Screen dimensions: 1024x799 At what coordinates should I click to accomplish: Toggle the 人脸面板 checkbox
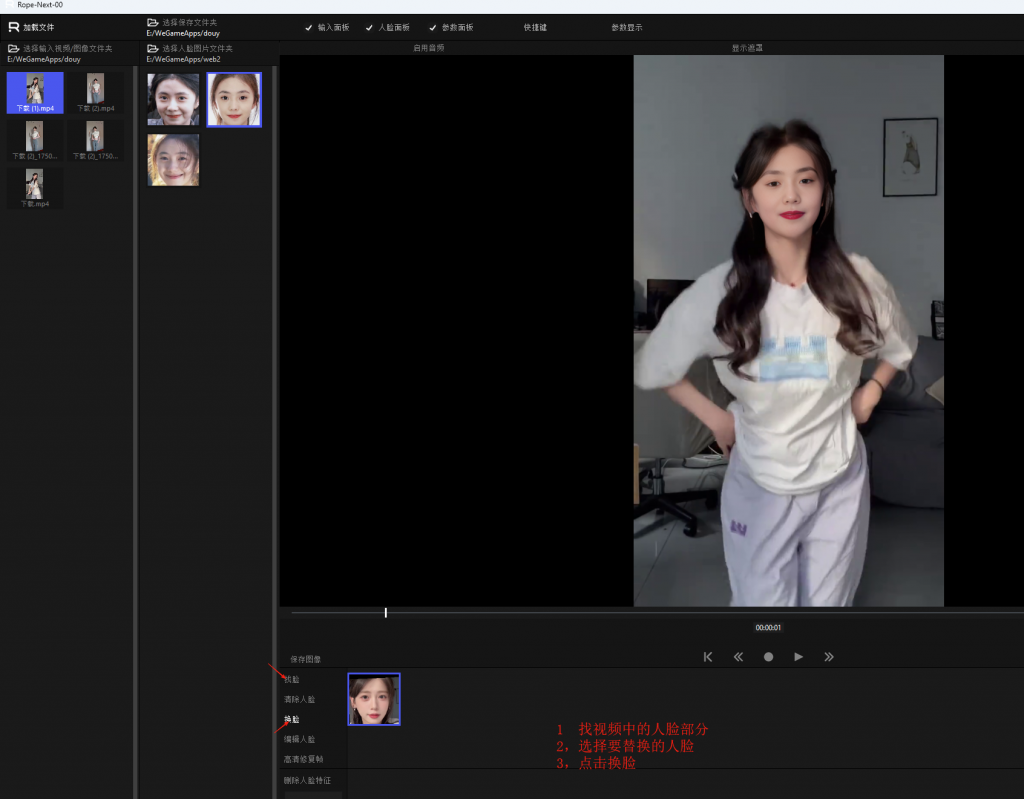369,27
